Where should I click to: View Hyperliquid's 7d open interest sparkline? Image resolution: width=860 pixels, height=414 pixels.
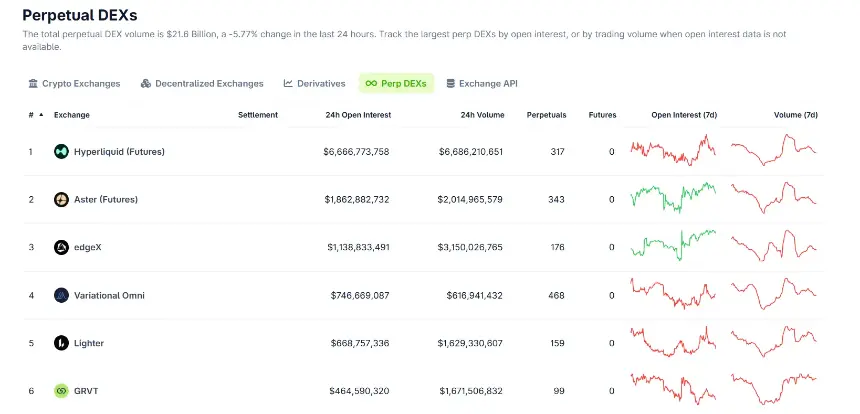(673, 152)
